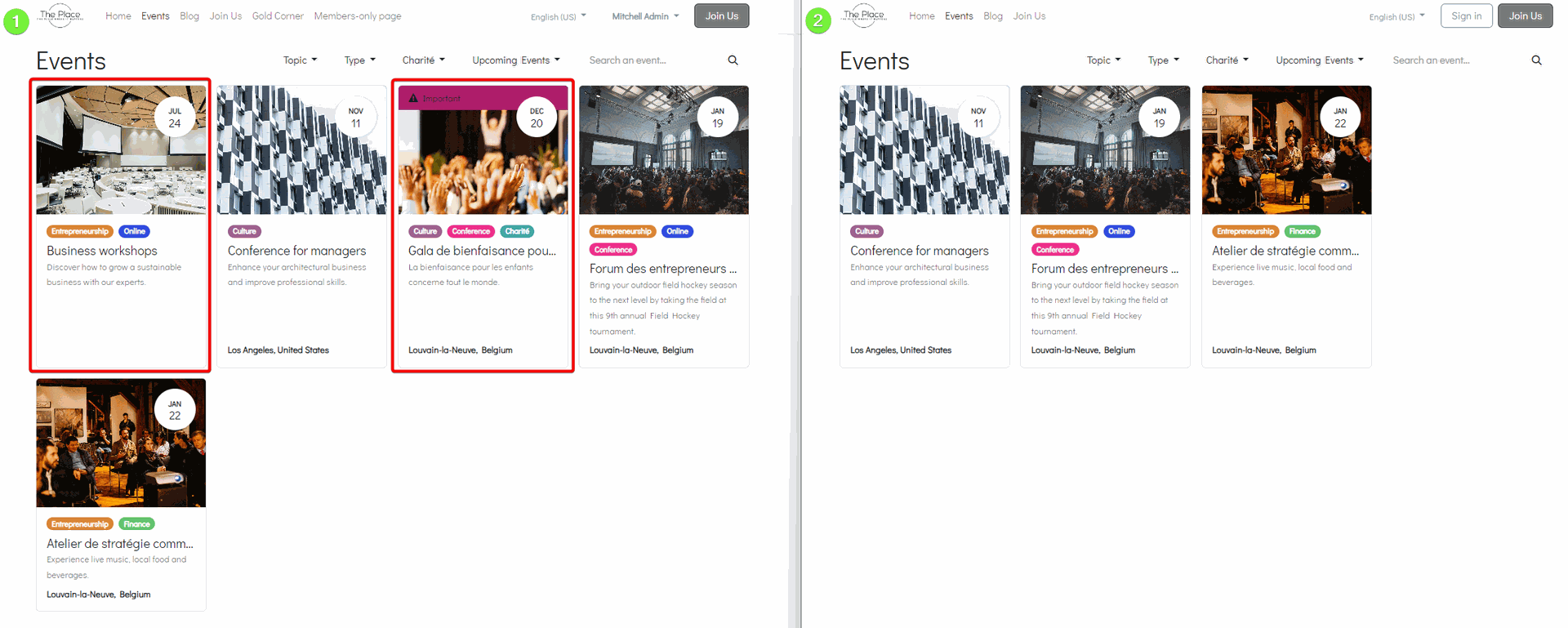Select the Online tag on Business workshops card
Screen dimensions: 1568x628
(x=135, y=232)
